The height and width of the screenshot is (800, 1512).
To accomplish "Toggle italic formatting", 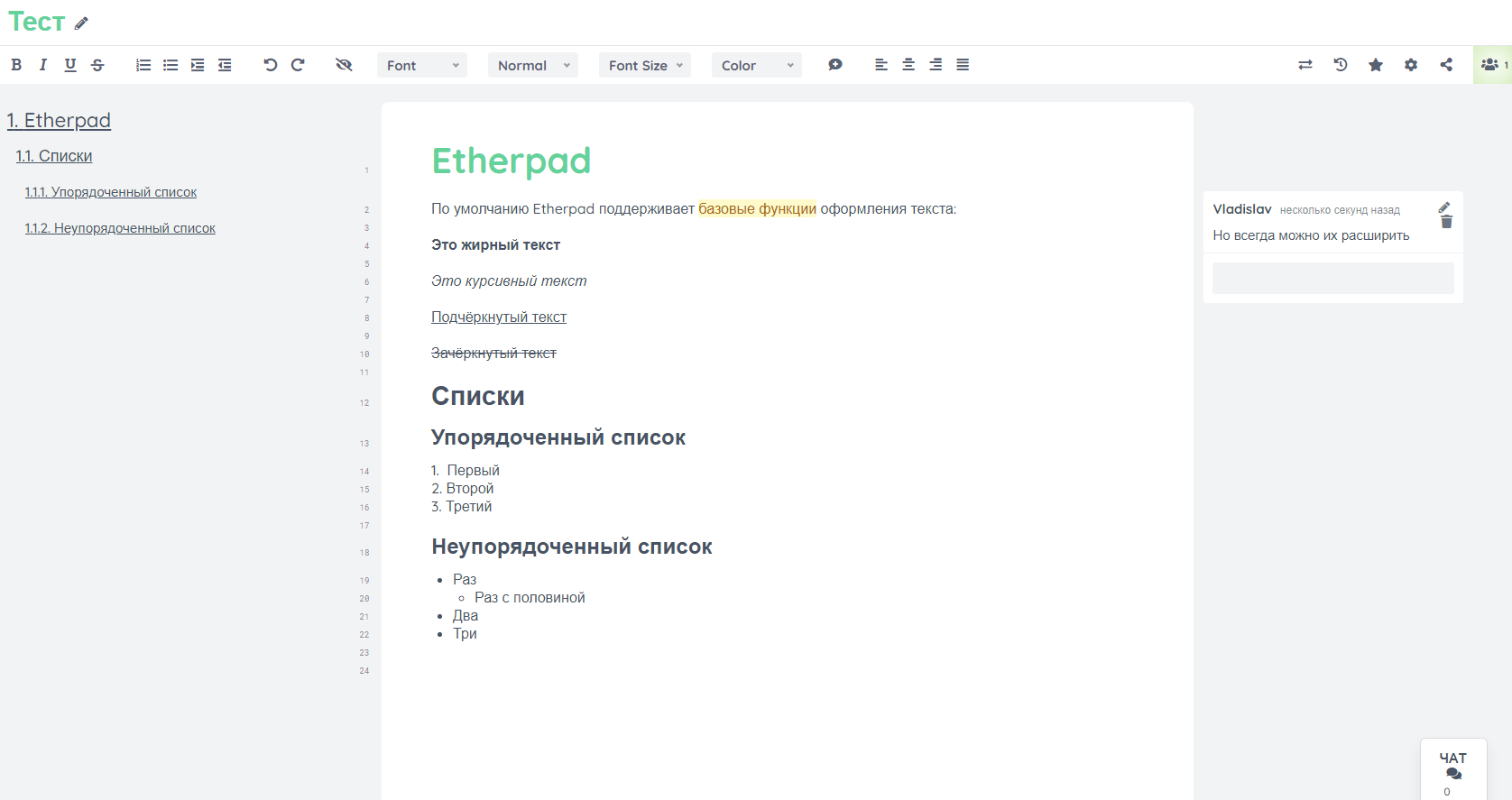I will point(42,65).
